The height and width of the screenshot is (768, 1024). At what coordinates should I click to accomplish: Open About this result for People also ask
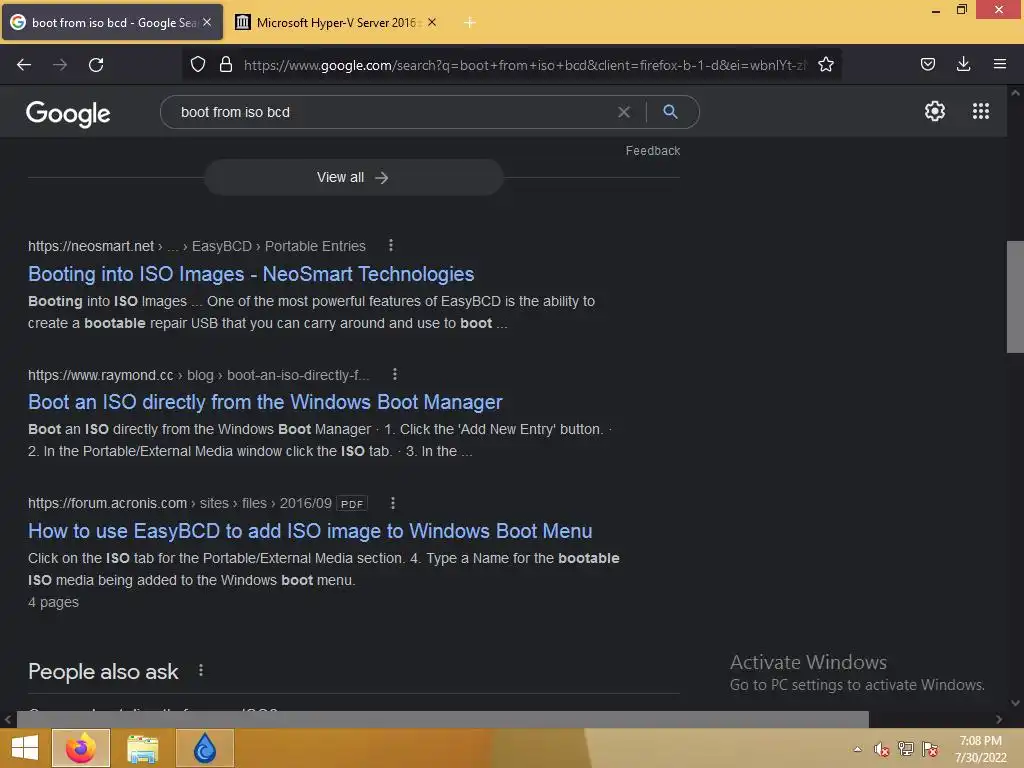click(200, 671)
